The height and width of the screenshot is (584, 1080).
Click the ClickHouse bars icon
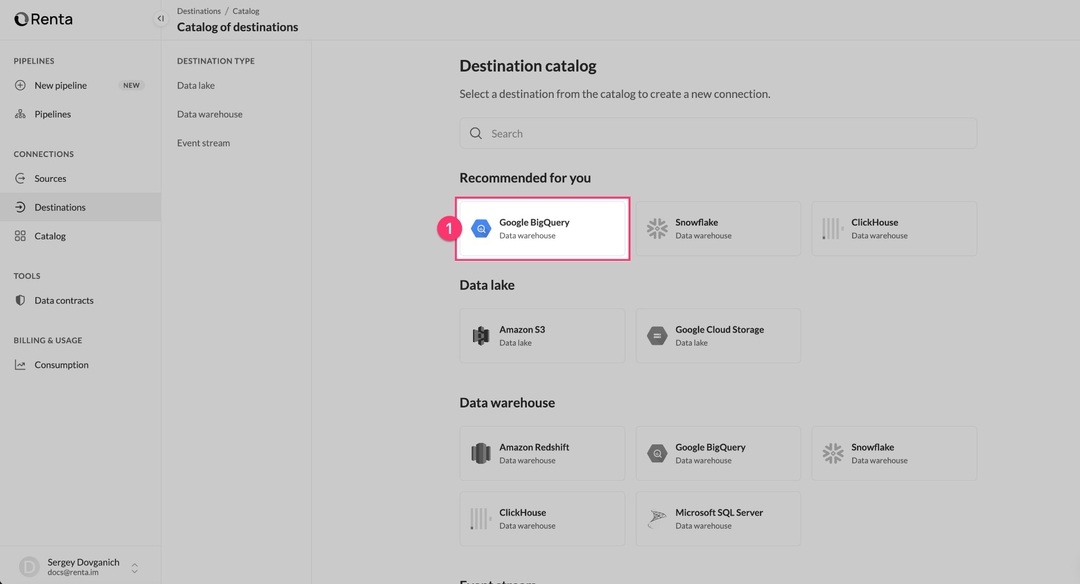[x=832, y=228]
